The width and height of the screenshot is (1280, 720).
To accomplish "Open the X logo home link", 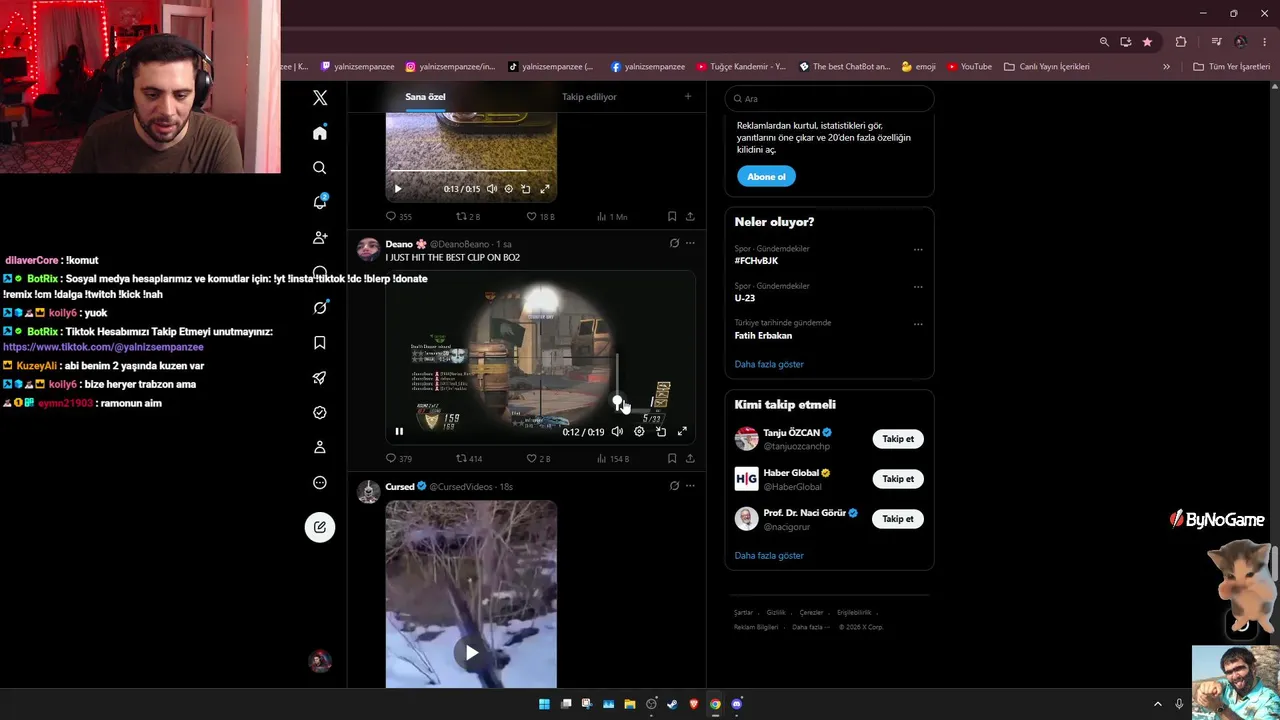I will [x=320, y=98].
